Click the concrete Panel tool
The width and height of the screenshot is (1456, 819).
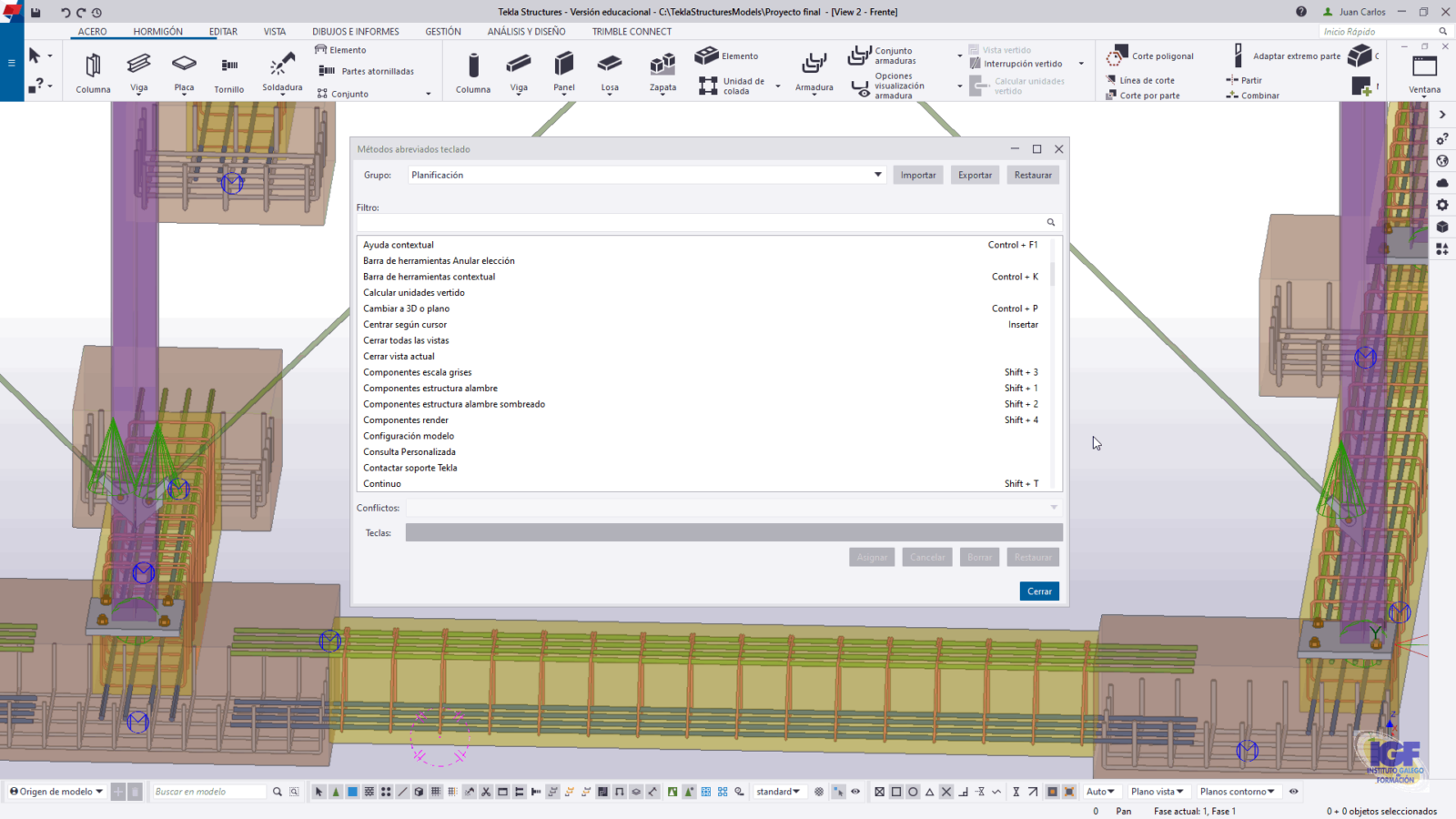(564, 71)
